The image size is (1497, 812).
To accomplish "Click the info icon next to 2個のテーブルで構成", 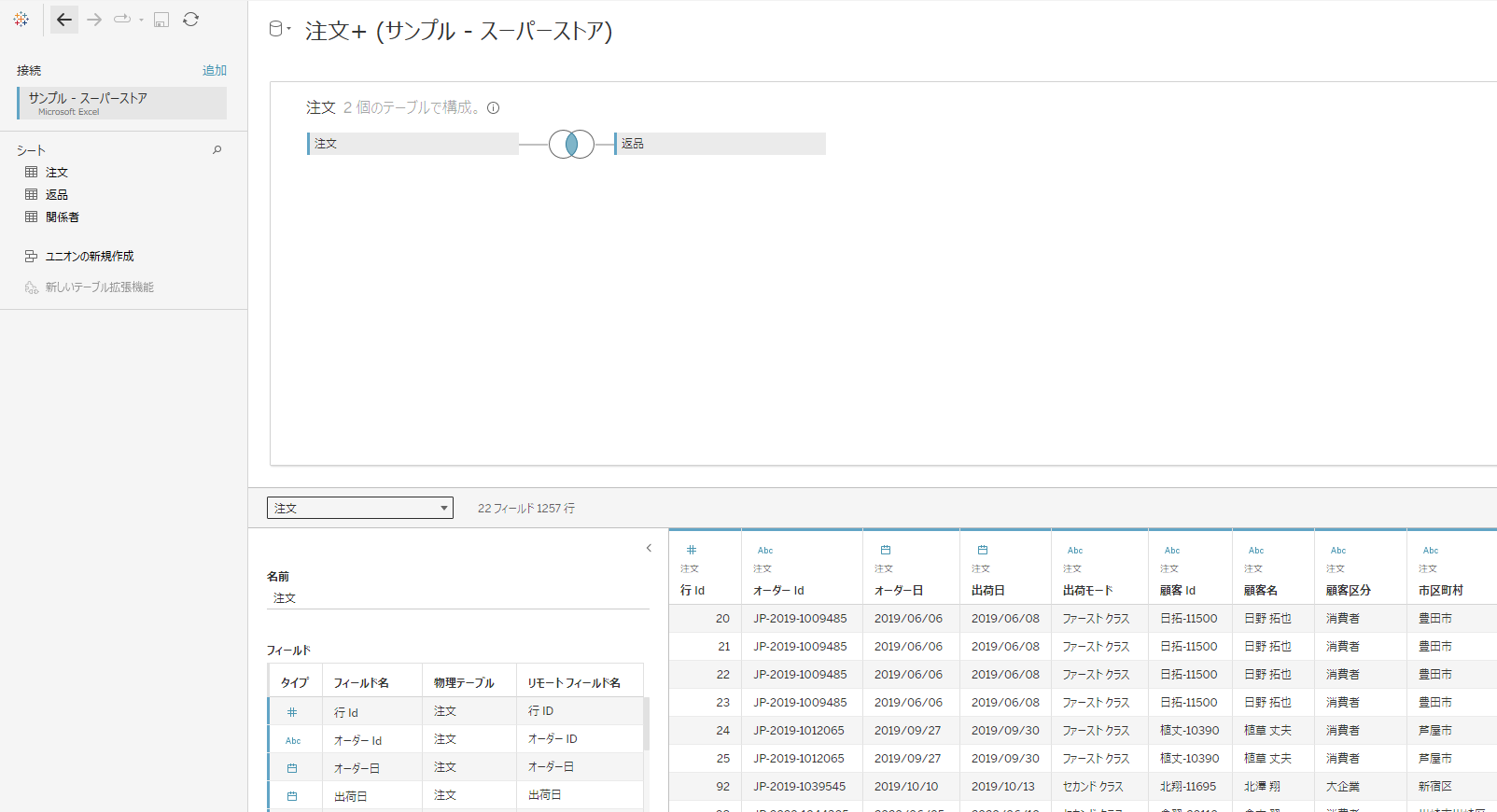I will click(x=493, y=107).
